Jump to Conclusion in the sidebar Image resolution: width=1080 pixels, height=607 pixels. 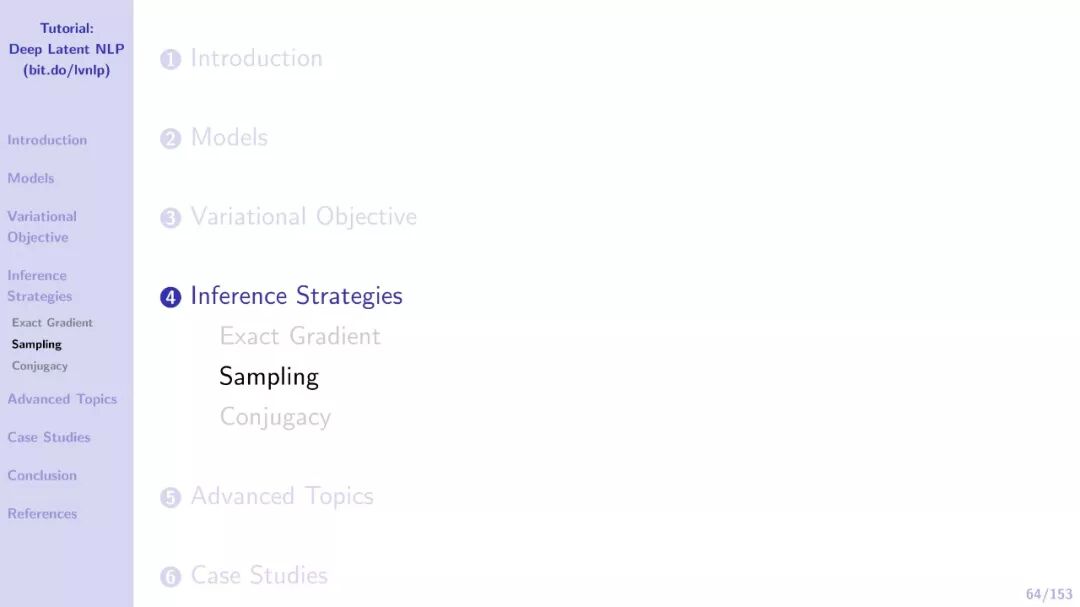tap(42, 475)
